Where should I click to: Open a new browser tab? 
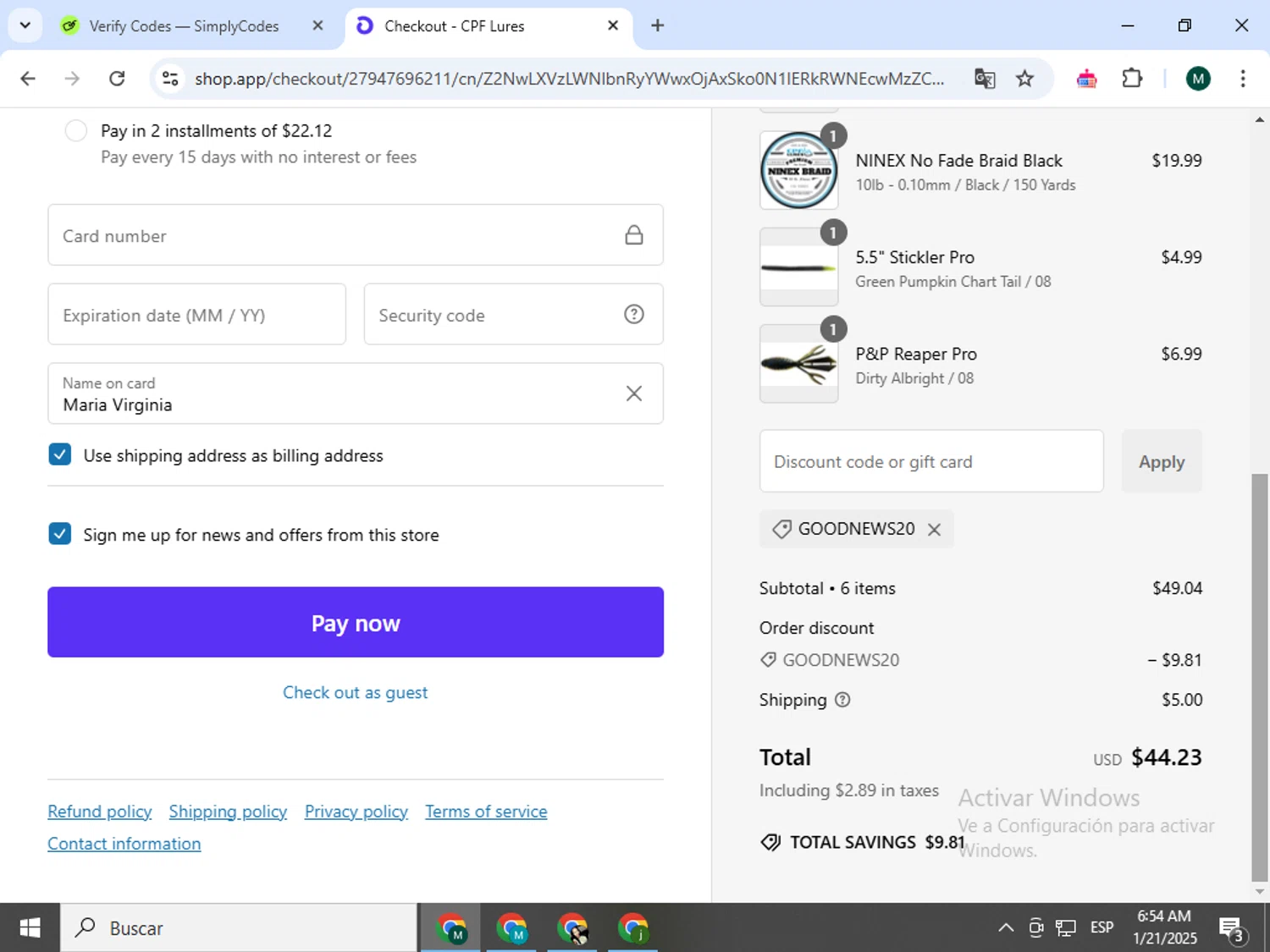tap(657, 25)
